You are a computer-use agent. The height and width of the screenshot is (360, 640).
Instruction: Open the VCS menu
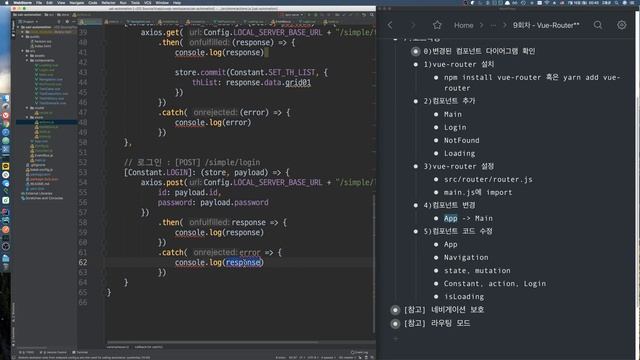click(147, 2)
